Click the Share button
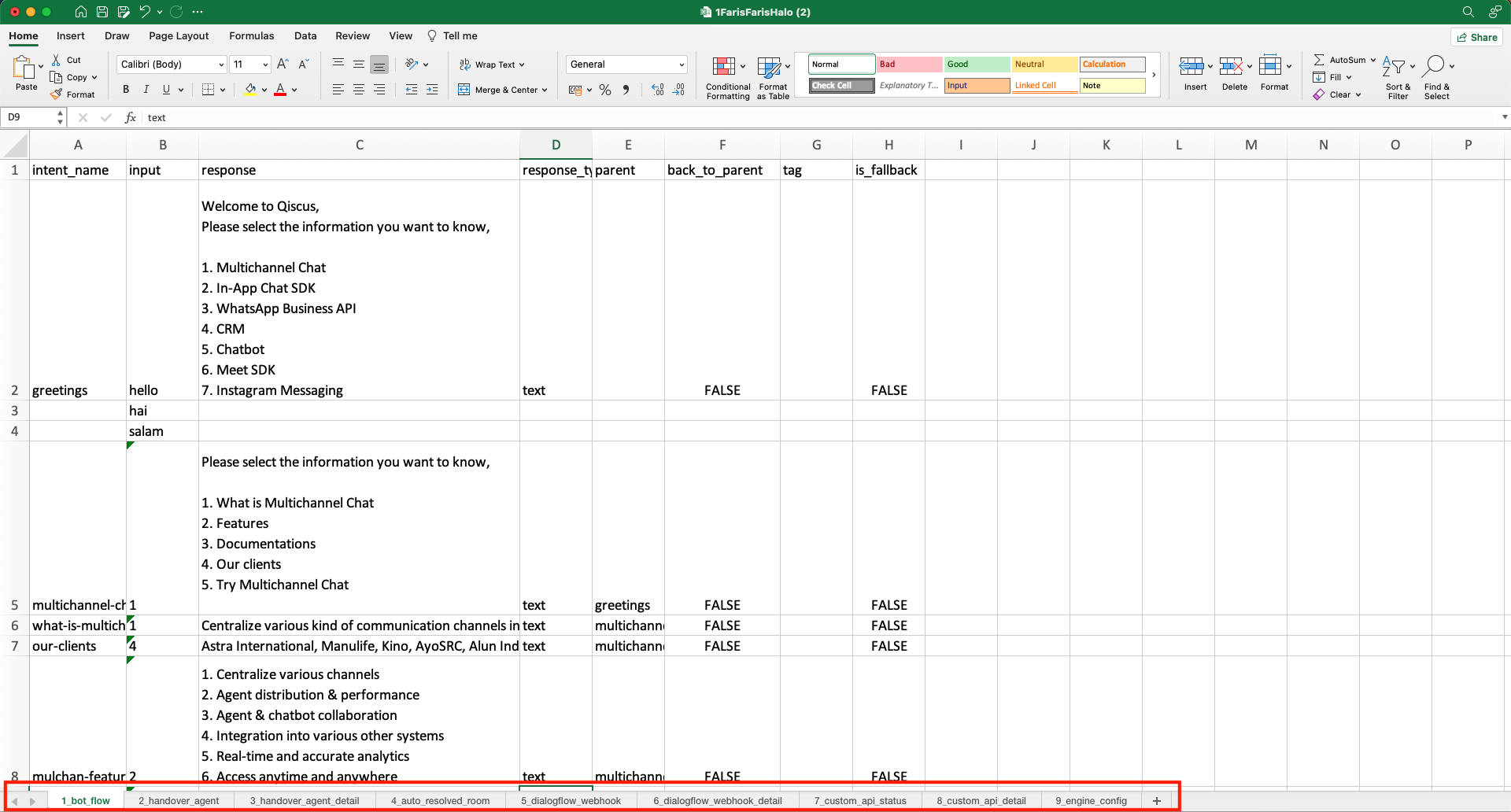This screenshot has width=1511, height=812. pos(1476,37)
